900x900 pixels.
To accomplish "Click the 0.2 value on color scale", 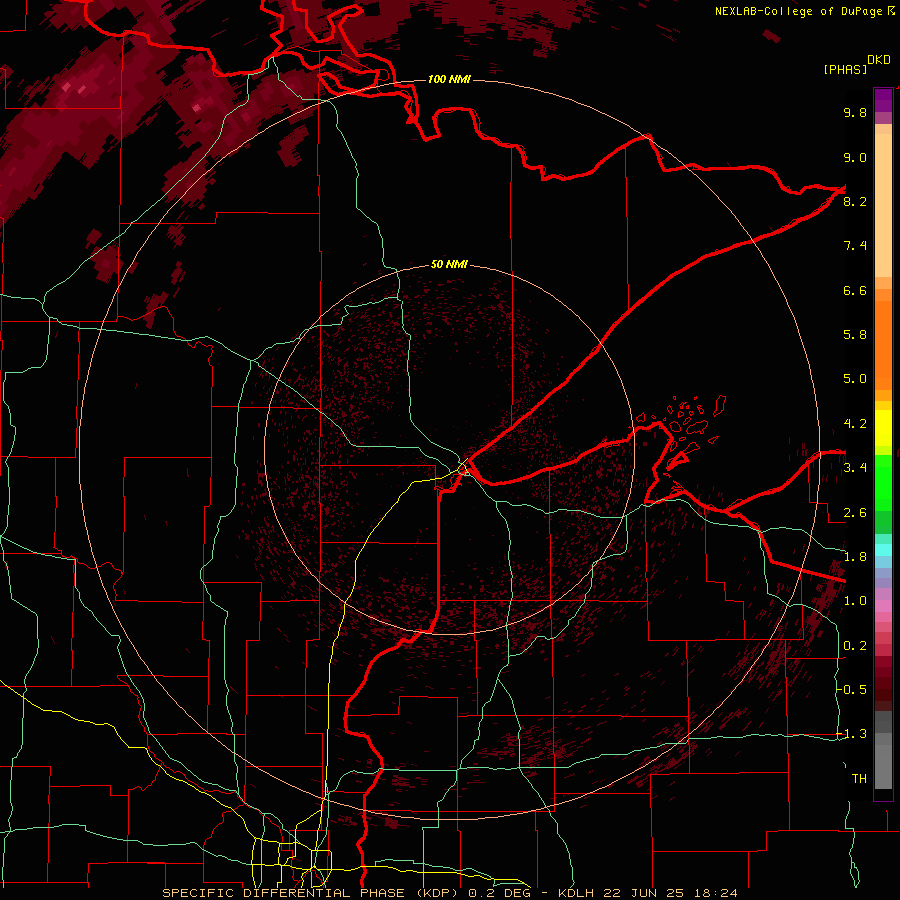I will pyautogui.click(x=855, y=646).
